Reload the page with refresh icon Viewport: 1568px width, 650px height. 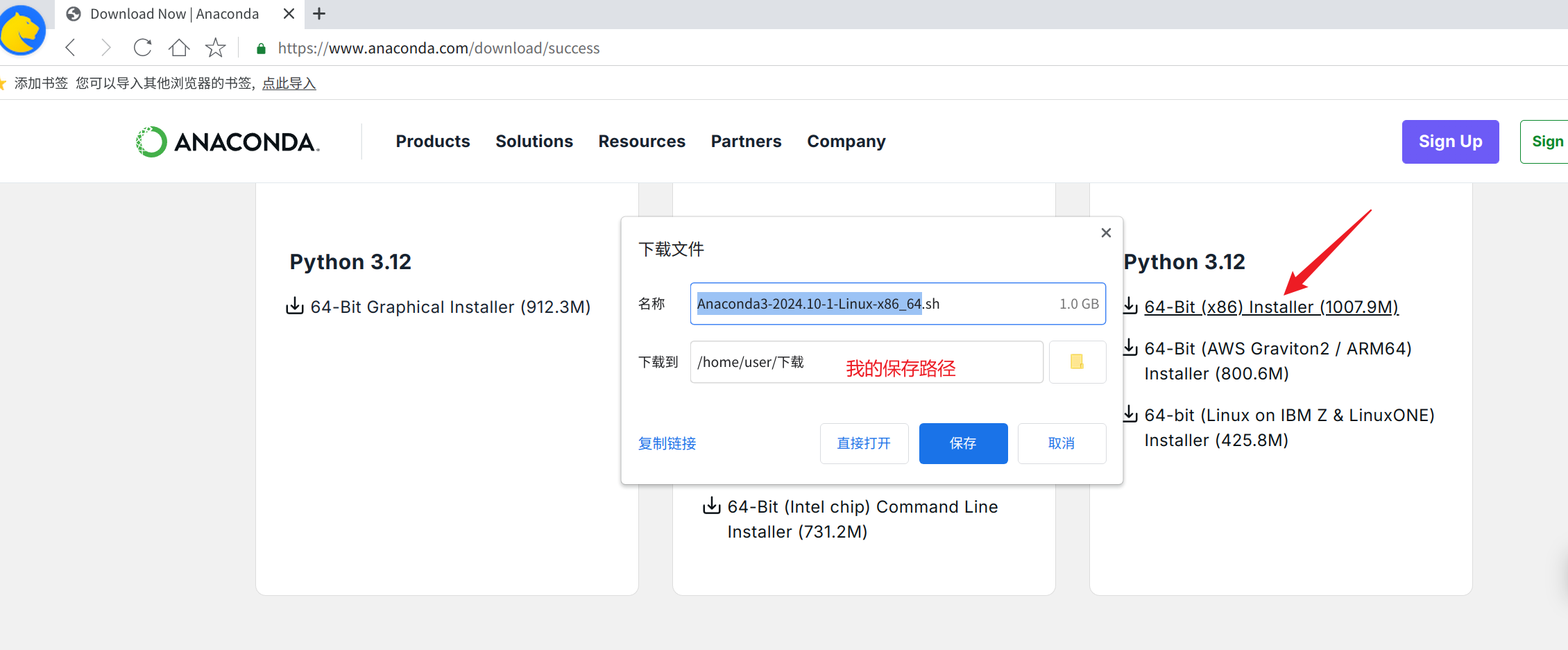142,48
